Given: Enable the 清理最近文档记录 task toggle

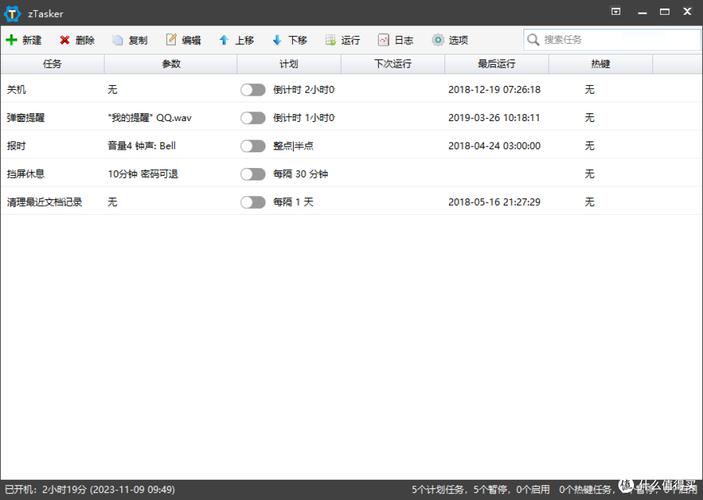Looking at the screenshot, I should (x=253, y=202).
